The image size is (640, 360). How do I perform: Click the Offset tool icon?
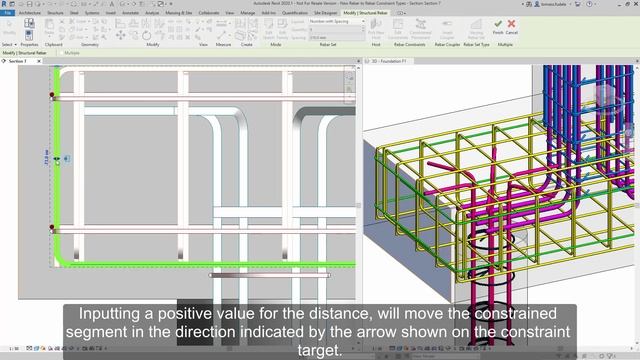pos(133,24)
